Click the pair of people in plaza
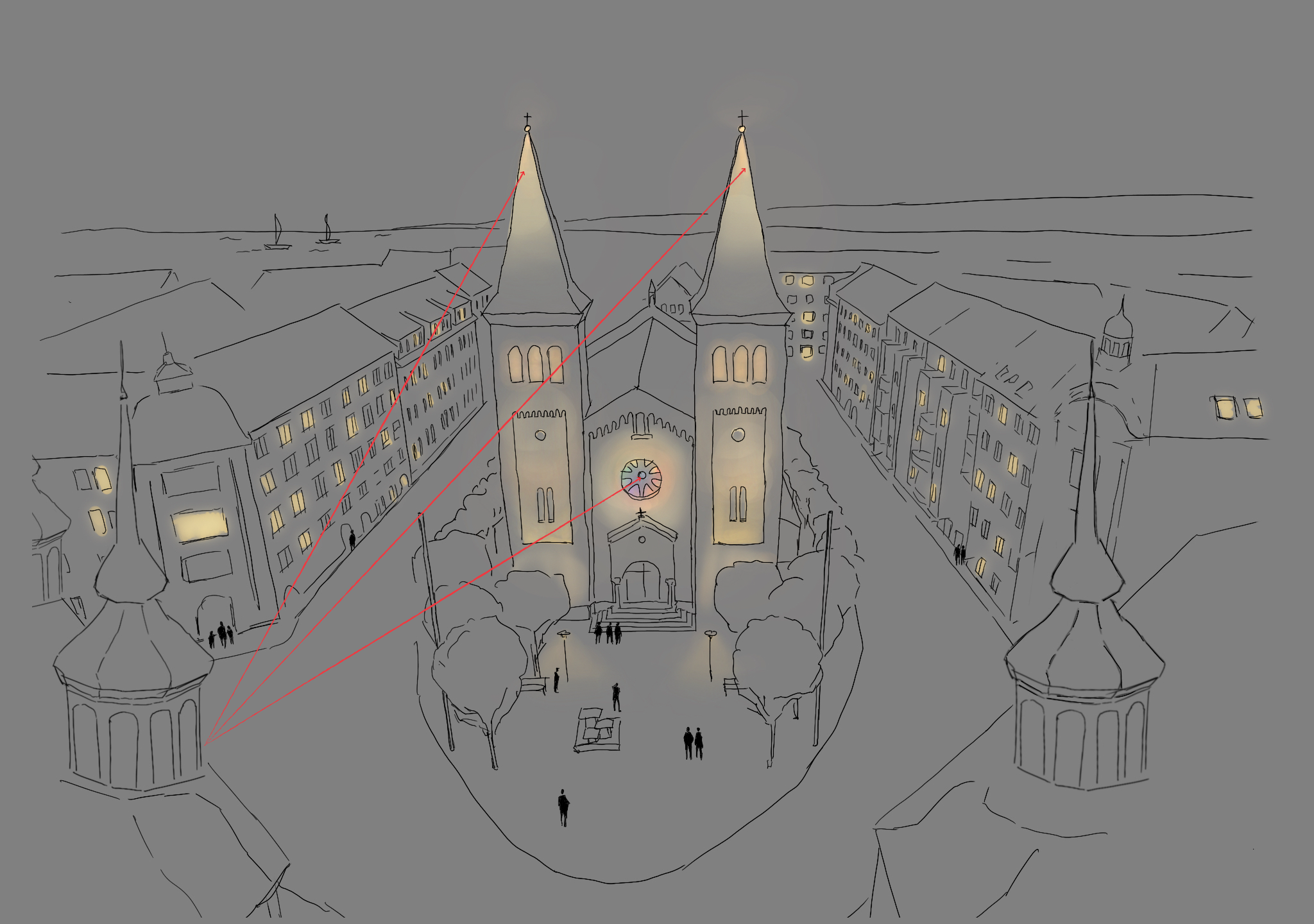Viewport: 1314px width, 924px height. click(693, 743)
